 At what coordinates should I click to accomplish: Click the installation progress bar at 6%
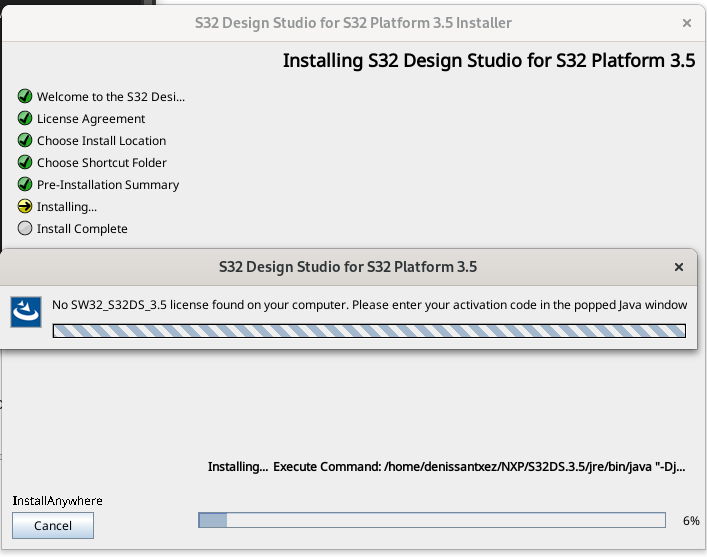click(x=432, y=520)
